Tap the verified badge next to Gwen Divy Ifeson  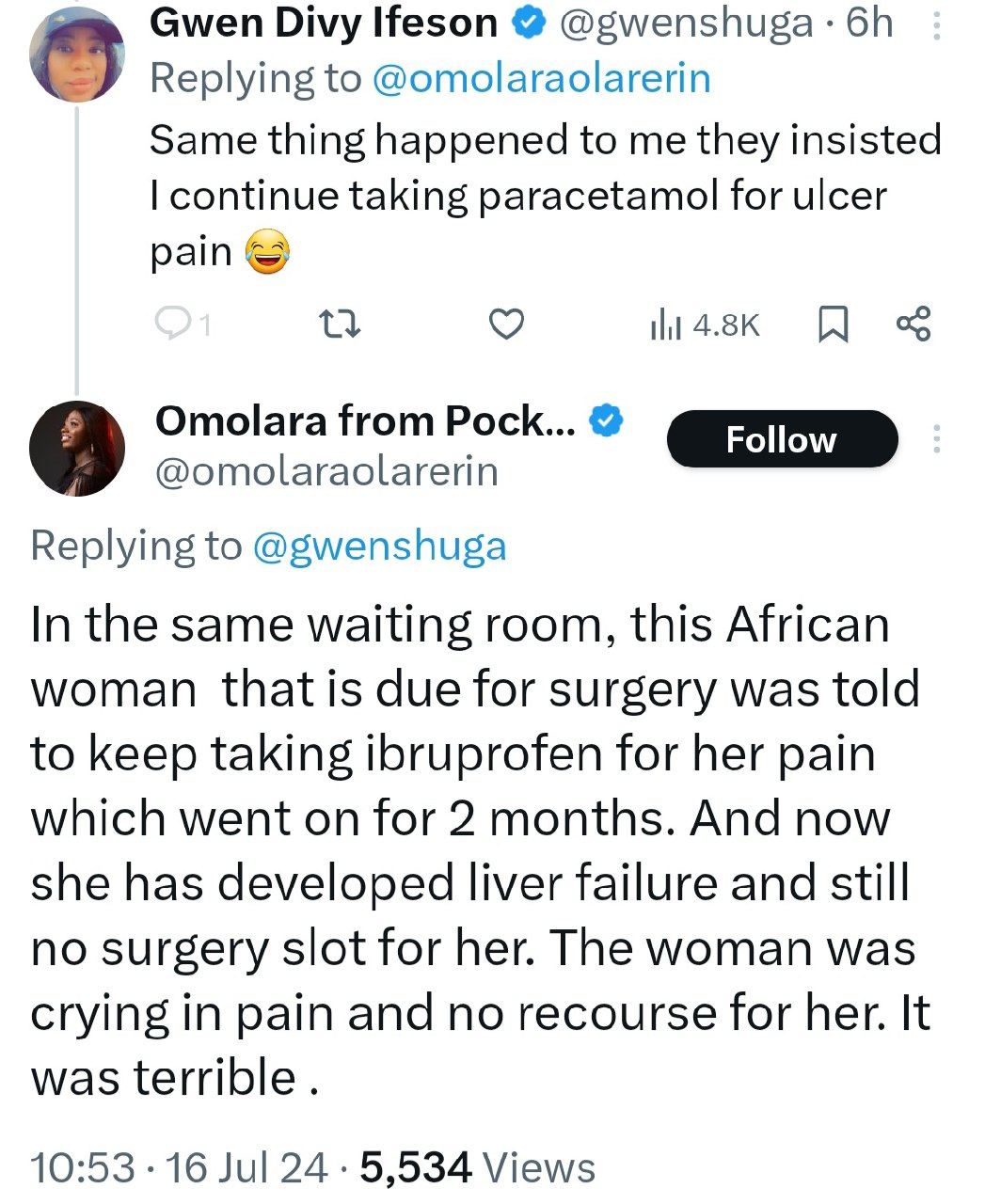530,24
